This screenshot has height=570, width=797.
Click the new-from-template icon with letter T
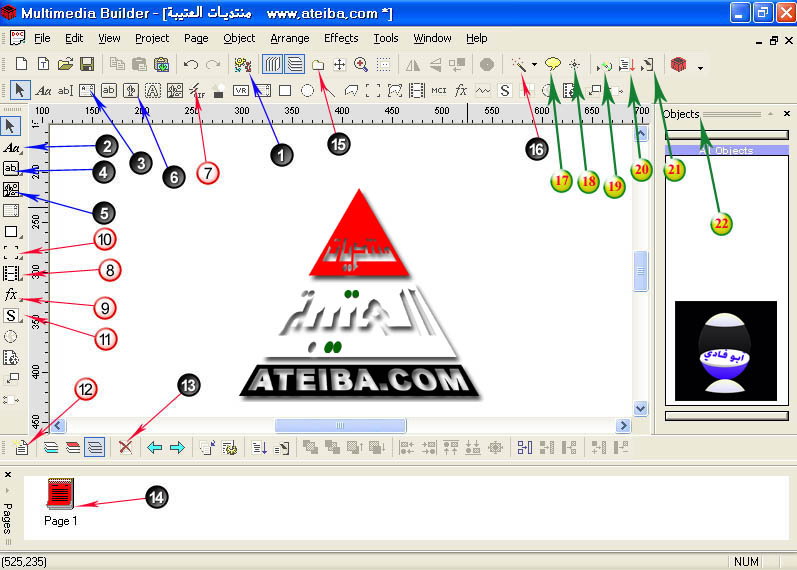point(43,64)
